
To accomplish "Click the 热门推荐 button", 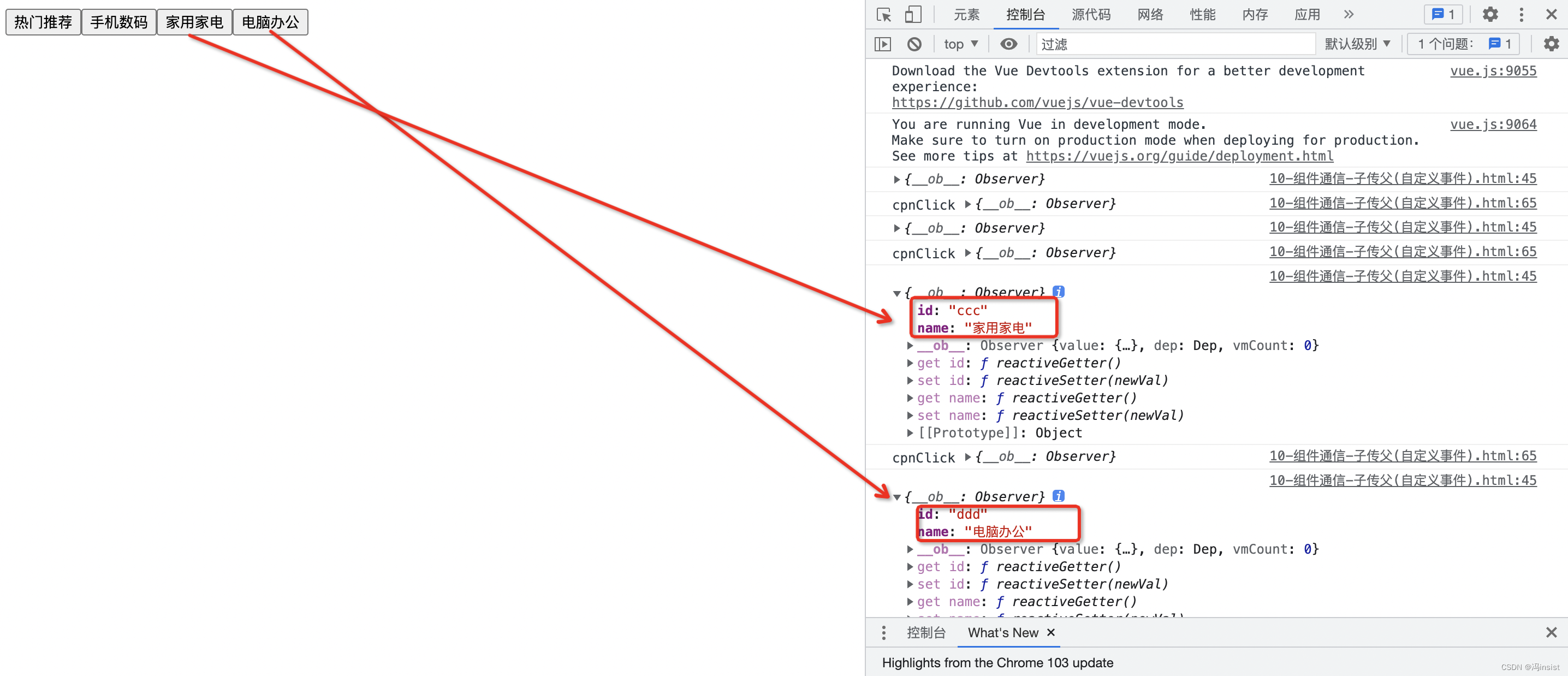I will (x=43, y=22).
